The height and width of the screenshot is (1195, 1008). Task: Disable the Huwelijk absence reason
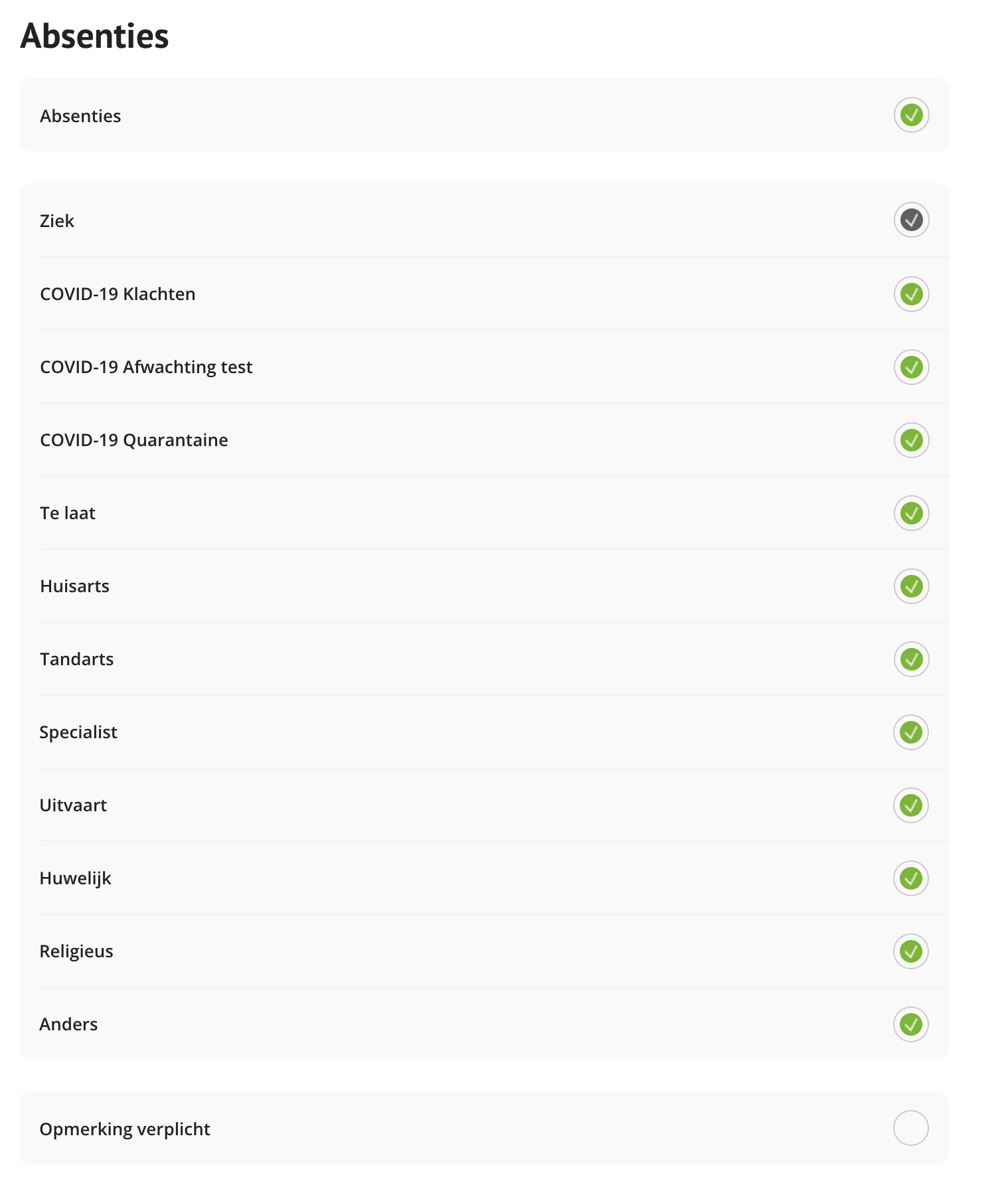click(910, 878)
